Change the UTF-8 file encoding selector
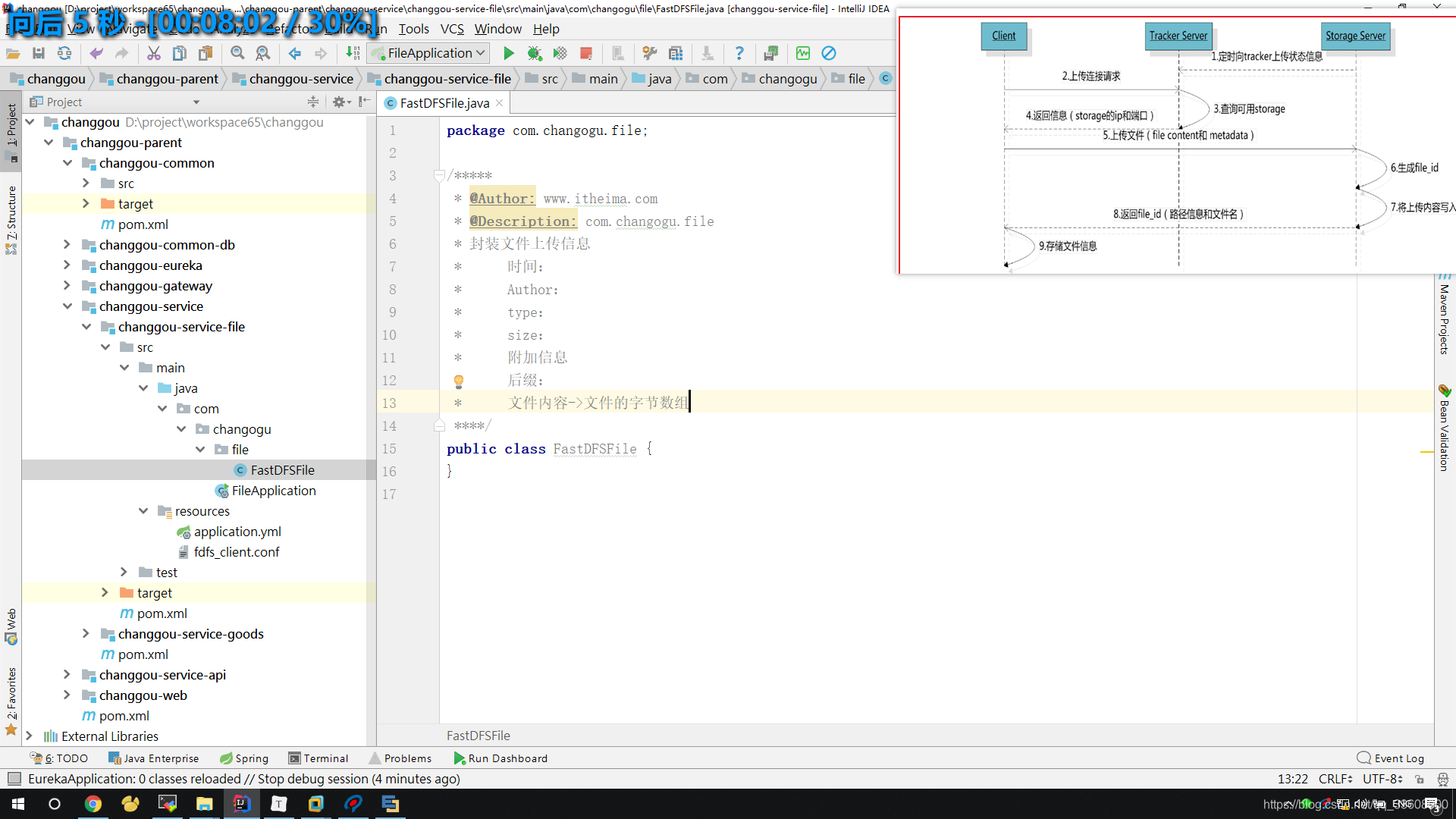Image resolution: width=1456 pixels, height=819 pixels. point(1383,779)
